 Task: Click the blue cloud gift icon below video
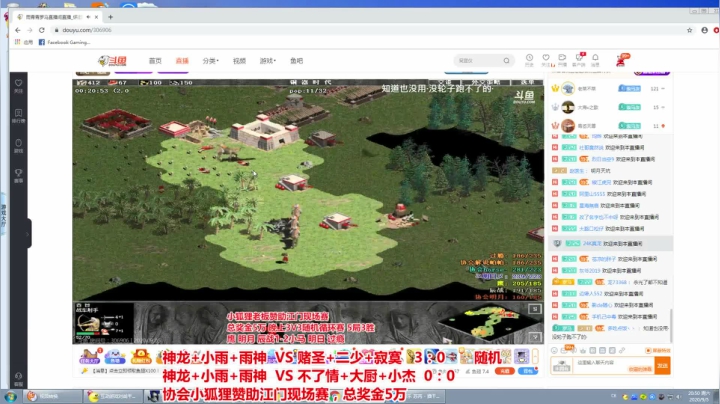pos(115,356)
